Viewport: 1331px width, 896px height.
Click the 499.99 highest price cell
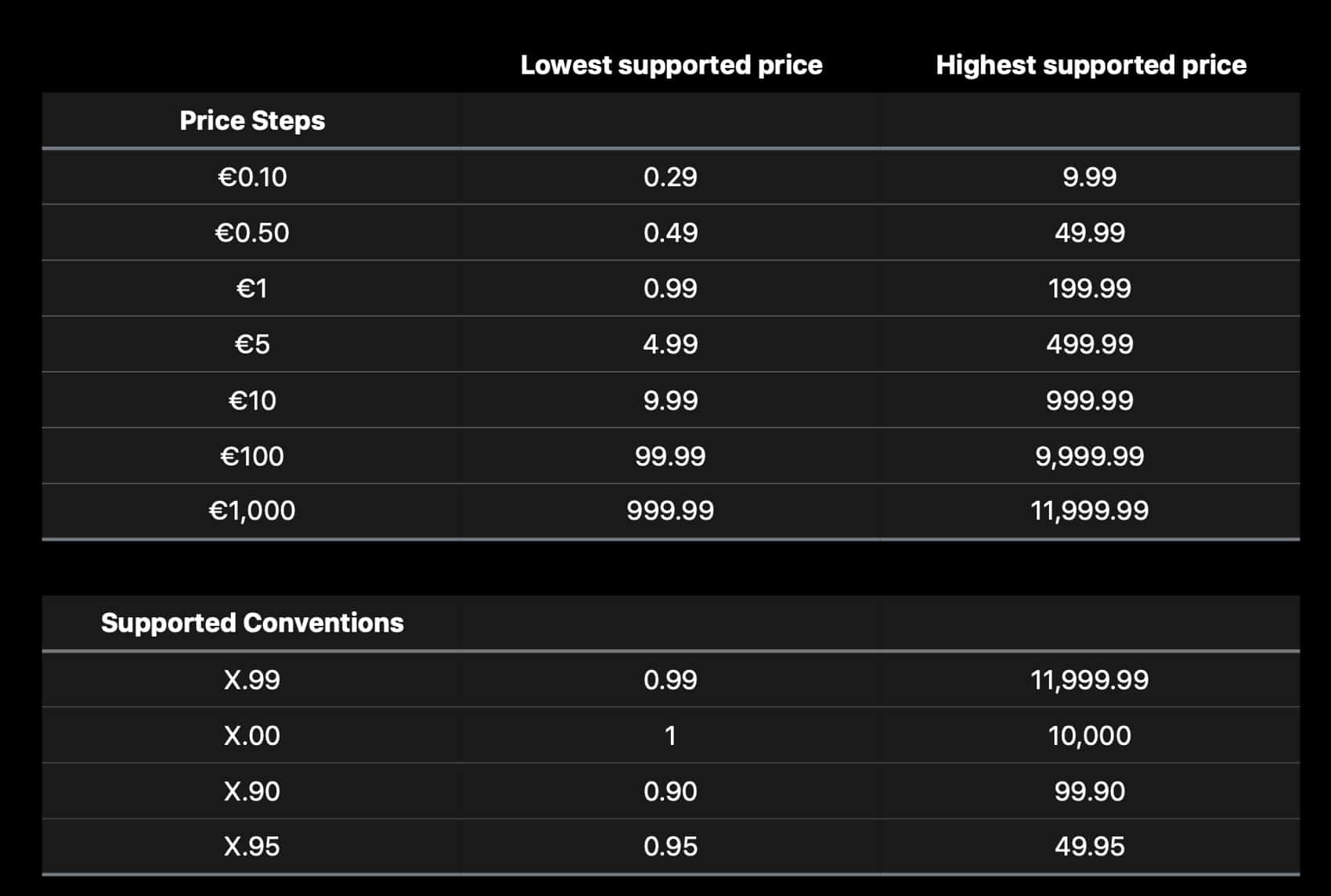(1089, 344)
